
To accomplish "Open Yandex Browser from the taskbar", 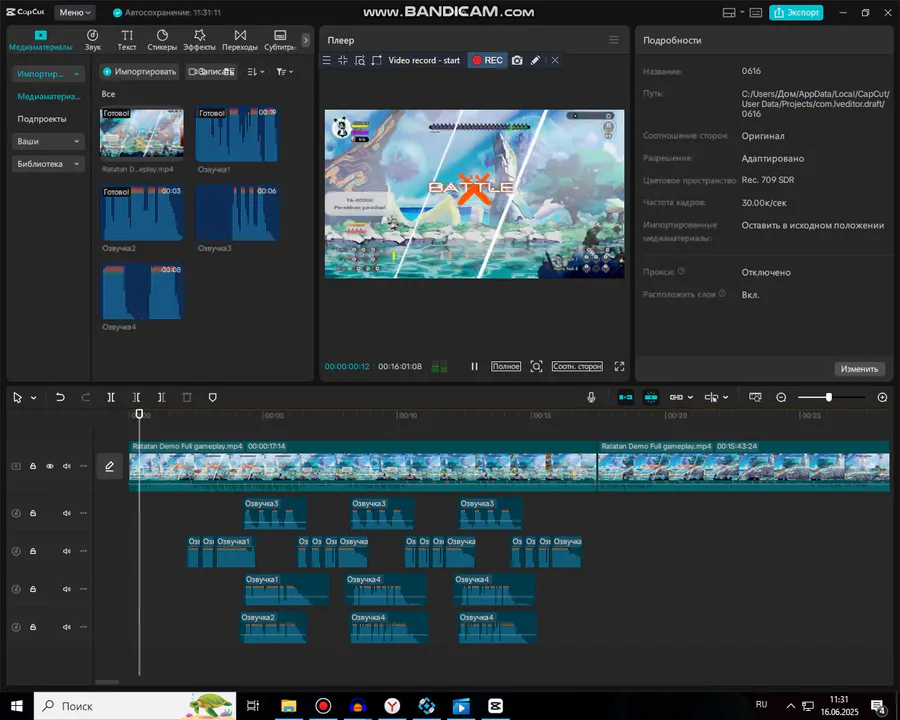I will 392,706.
